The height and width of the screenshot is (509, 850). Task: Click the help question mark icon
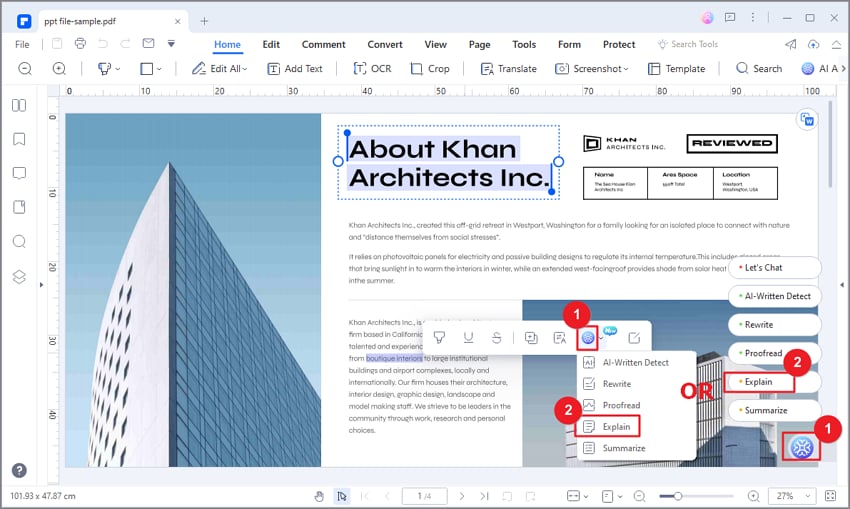pos(19,471)
